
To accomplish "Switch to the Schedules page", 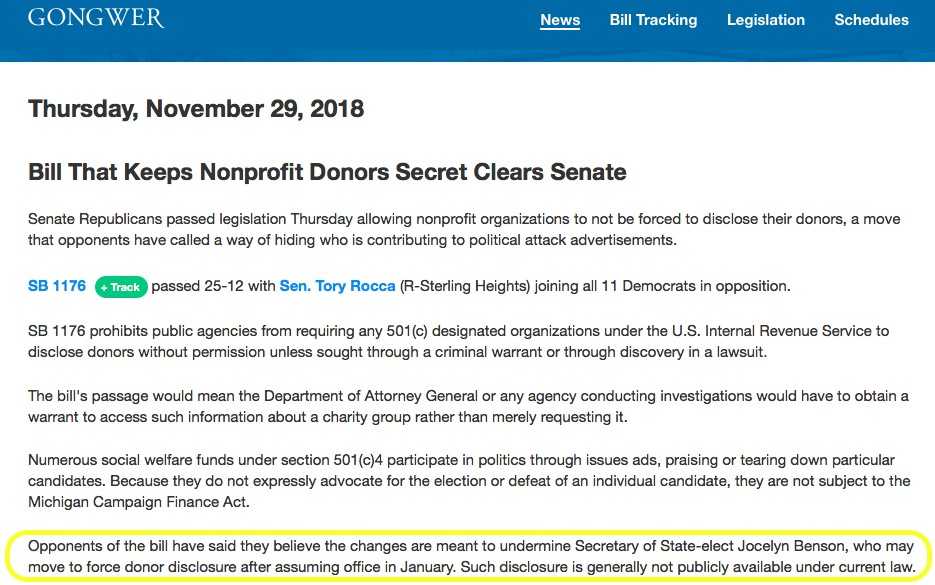I will pyautogui.click(x=871, y=20).
